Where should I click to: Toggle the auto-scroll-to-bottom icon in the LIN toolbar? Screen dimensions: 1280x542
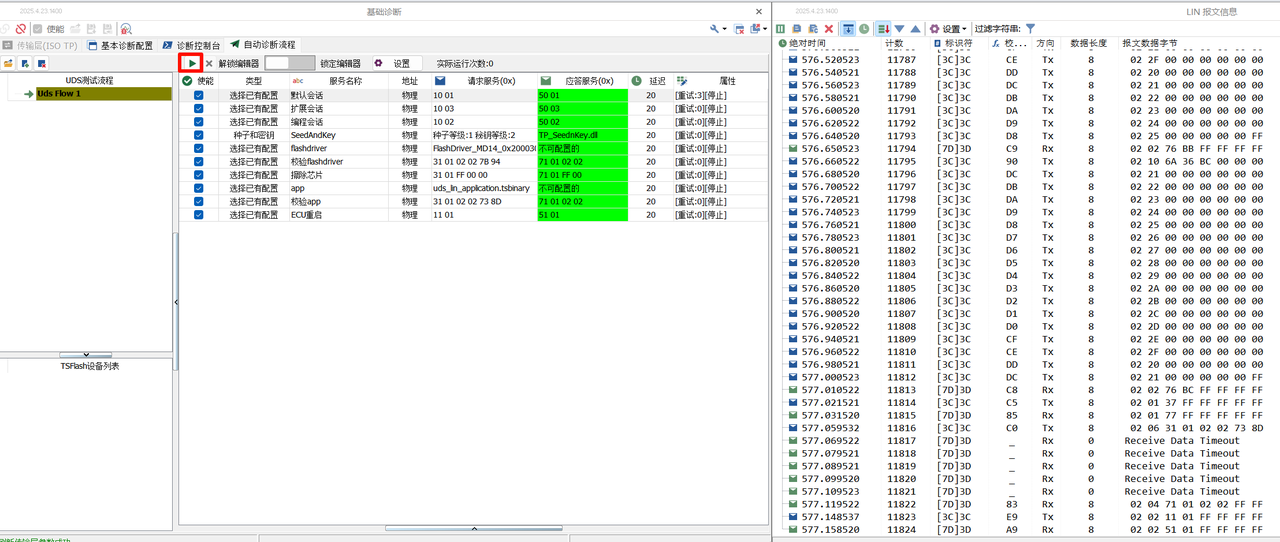(848, 29)
